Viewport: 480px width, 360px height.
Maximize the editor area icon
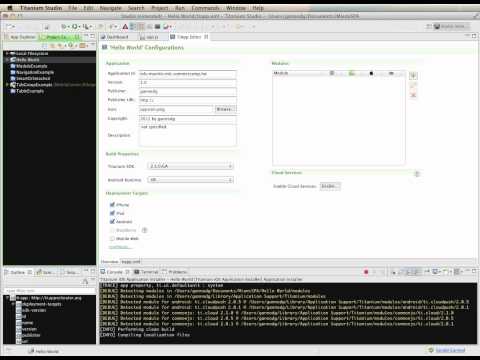(x=474, y=36)
